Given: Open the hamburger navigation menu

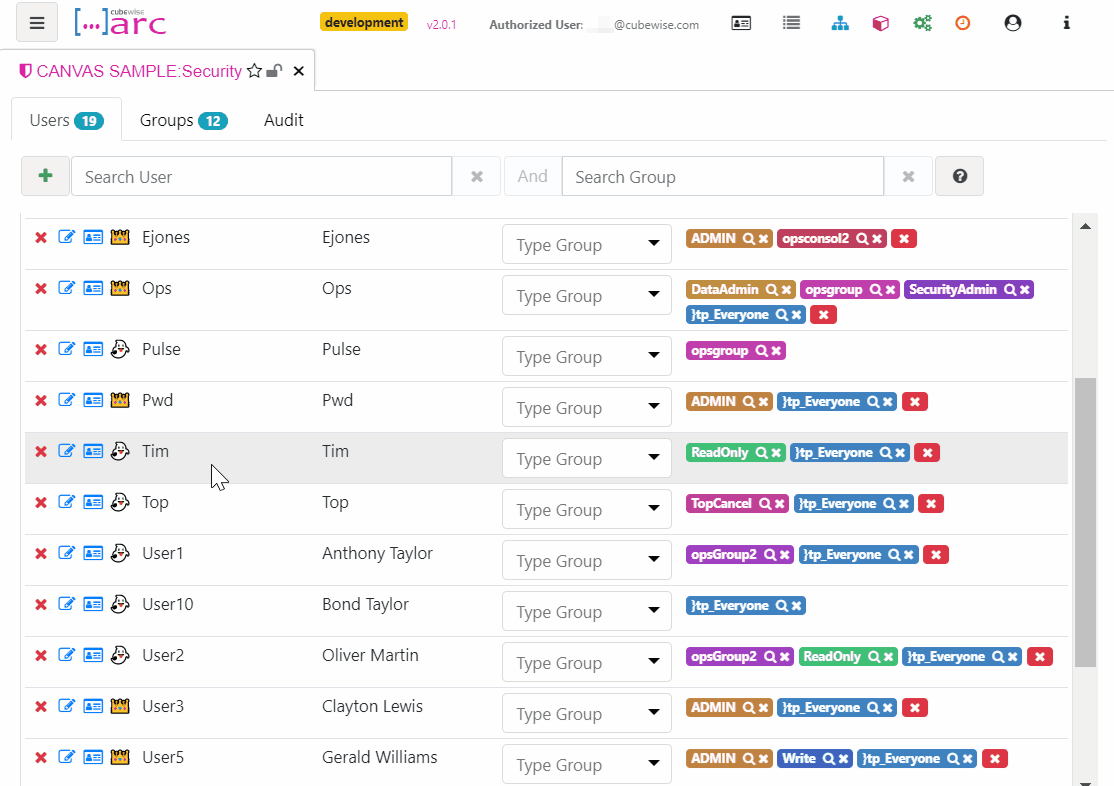Looking at the screenshot, I should coord(37,23).
